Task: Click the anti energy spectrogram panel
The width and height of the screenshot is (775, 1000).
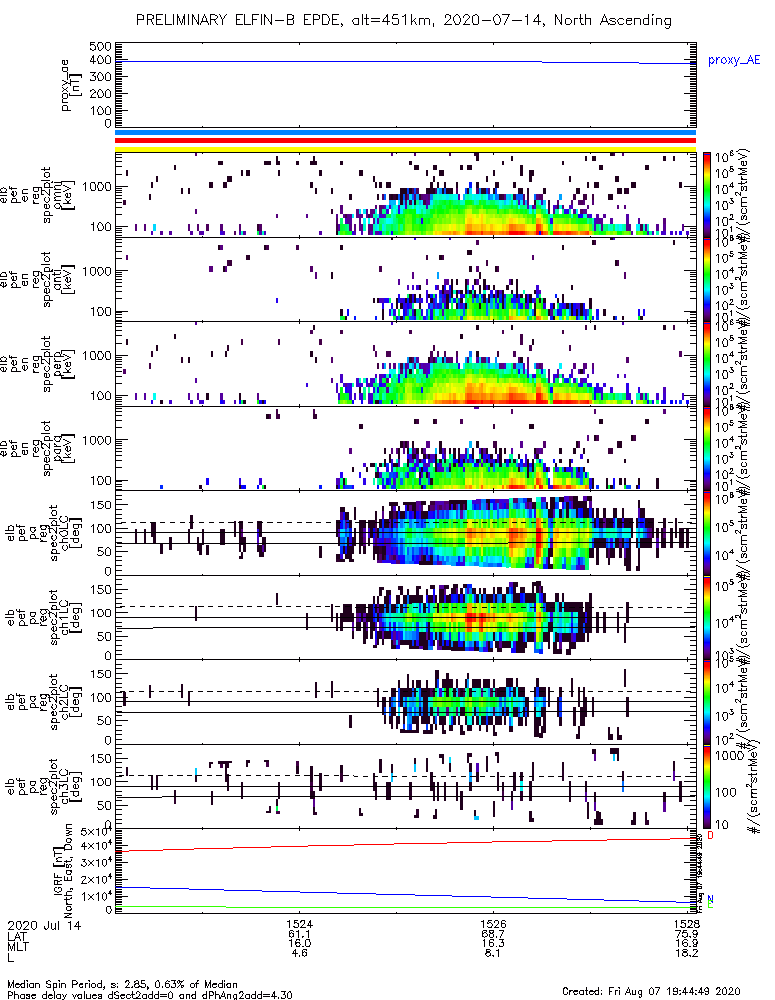Action: coord(405,279)
